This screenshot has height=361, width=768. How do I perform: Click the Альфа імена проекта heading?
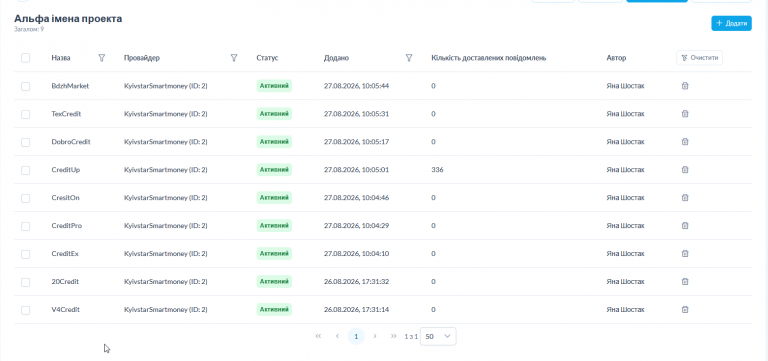pos(68,19)
